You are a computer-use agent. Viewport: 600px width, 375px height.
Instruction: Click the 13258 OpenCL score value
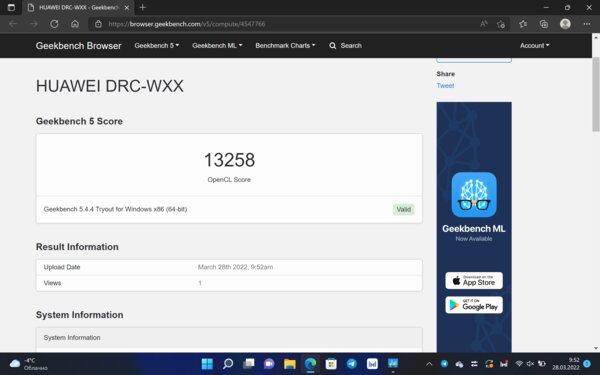click(x=229, y=160)
